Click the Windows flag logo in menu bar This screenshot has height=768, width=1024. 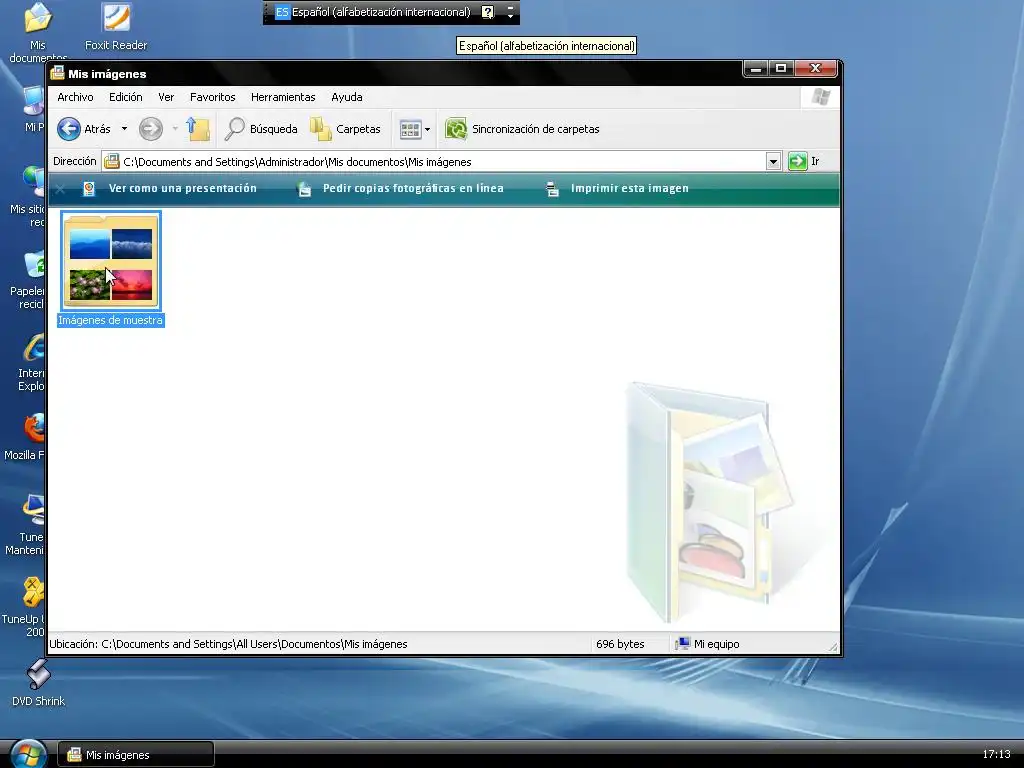820,97
